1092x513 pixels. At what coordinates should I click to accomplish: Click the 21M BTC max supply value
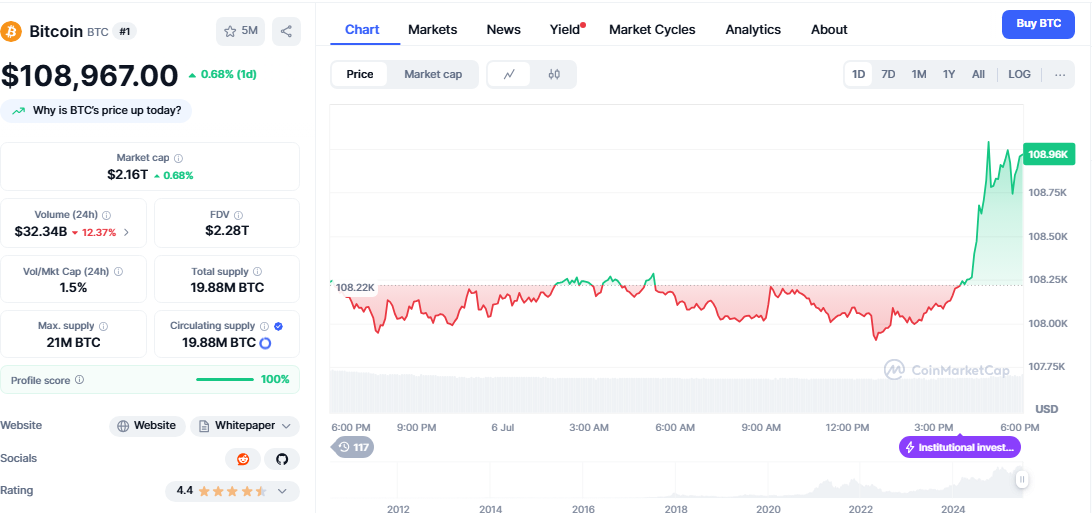(73, 342)
